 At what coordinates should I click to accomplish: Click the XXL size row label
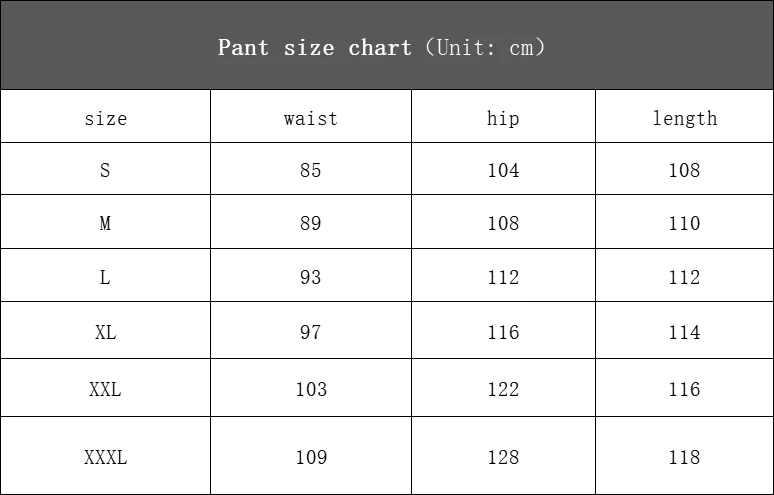pos(105,387)
